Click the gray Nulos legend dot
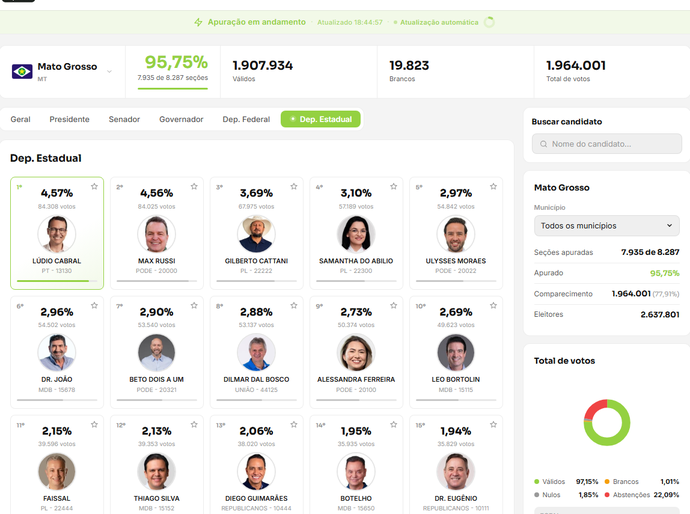Image resolution: width=690 pixels, height=514 pixels. [x=536, y=495]
